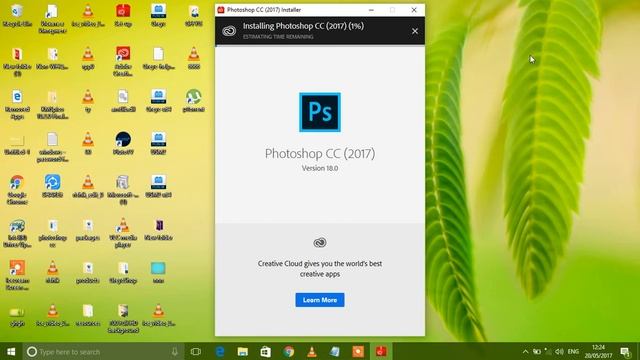Click the Creative Cloud icon above Learn More
This screenshot has height=360, width=640.
pyautogui.click(x=320, y=243)
